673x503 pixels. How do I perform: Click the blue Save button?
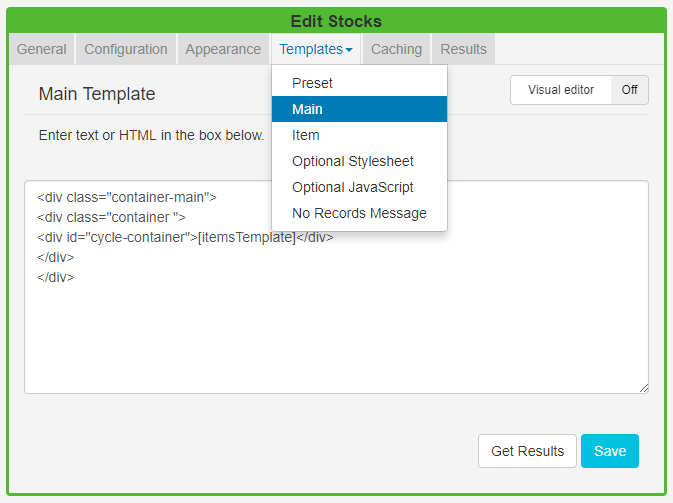610,451
